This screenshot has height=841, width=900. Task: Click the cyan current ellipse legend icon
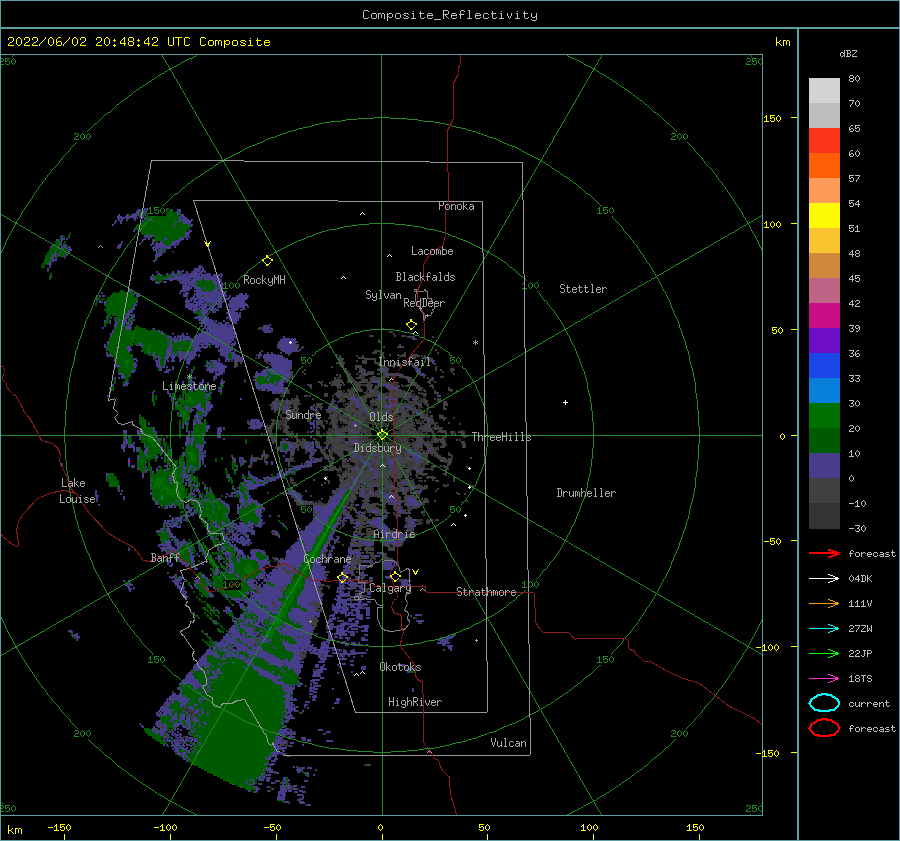pyautogui.click(x=824, y=703)
